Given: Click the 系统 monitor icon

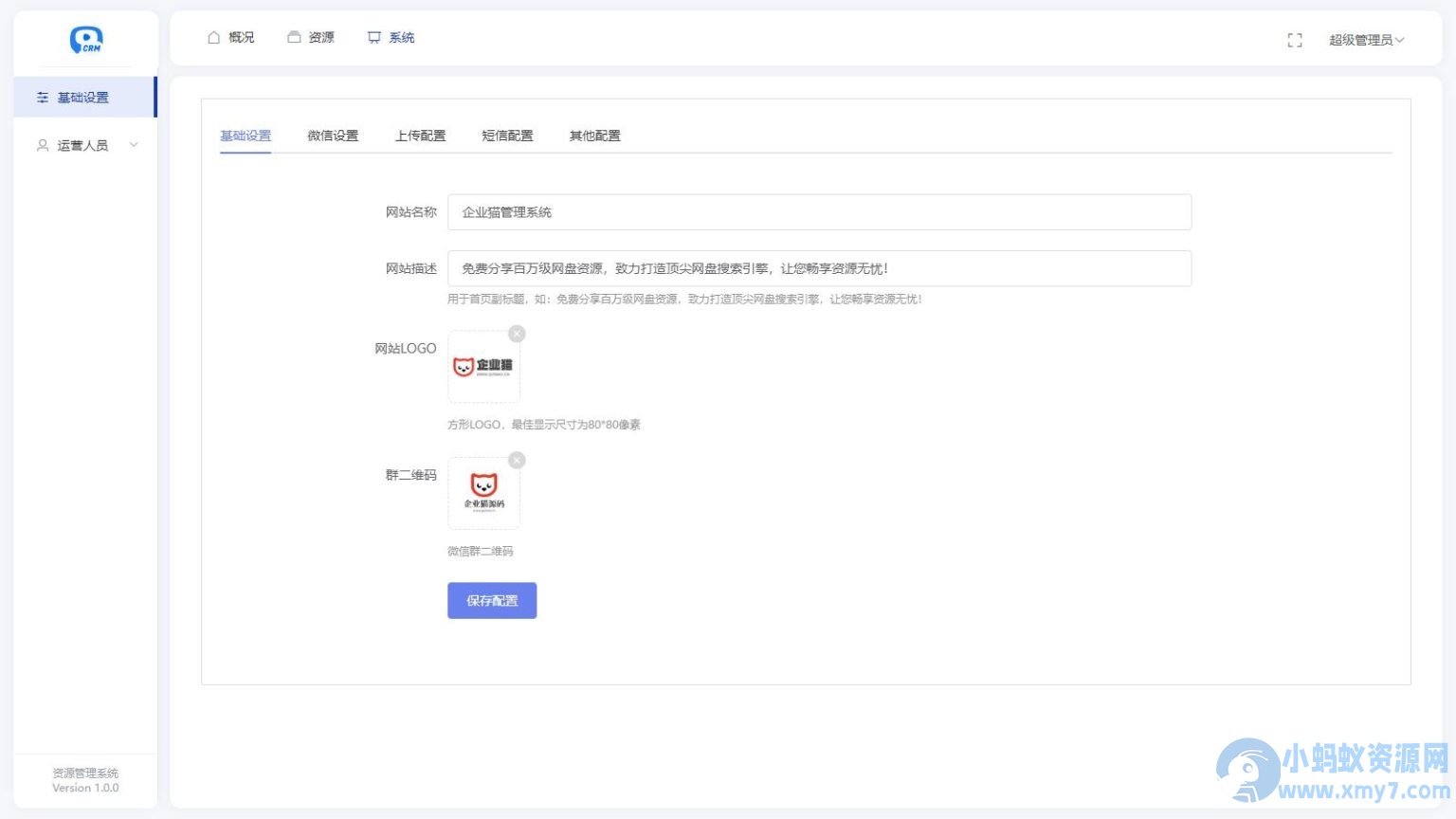Looking at the screenshot, I should click(374, 37).
